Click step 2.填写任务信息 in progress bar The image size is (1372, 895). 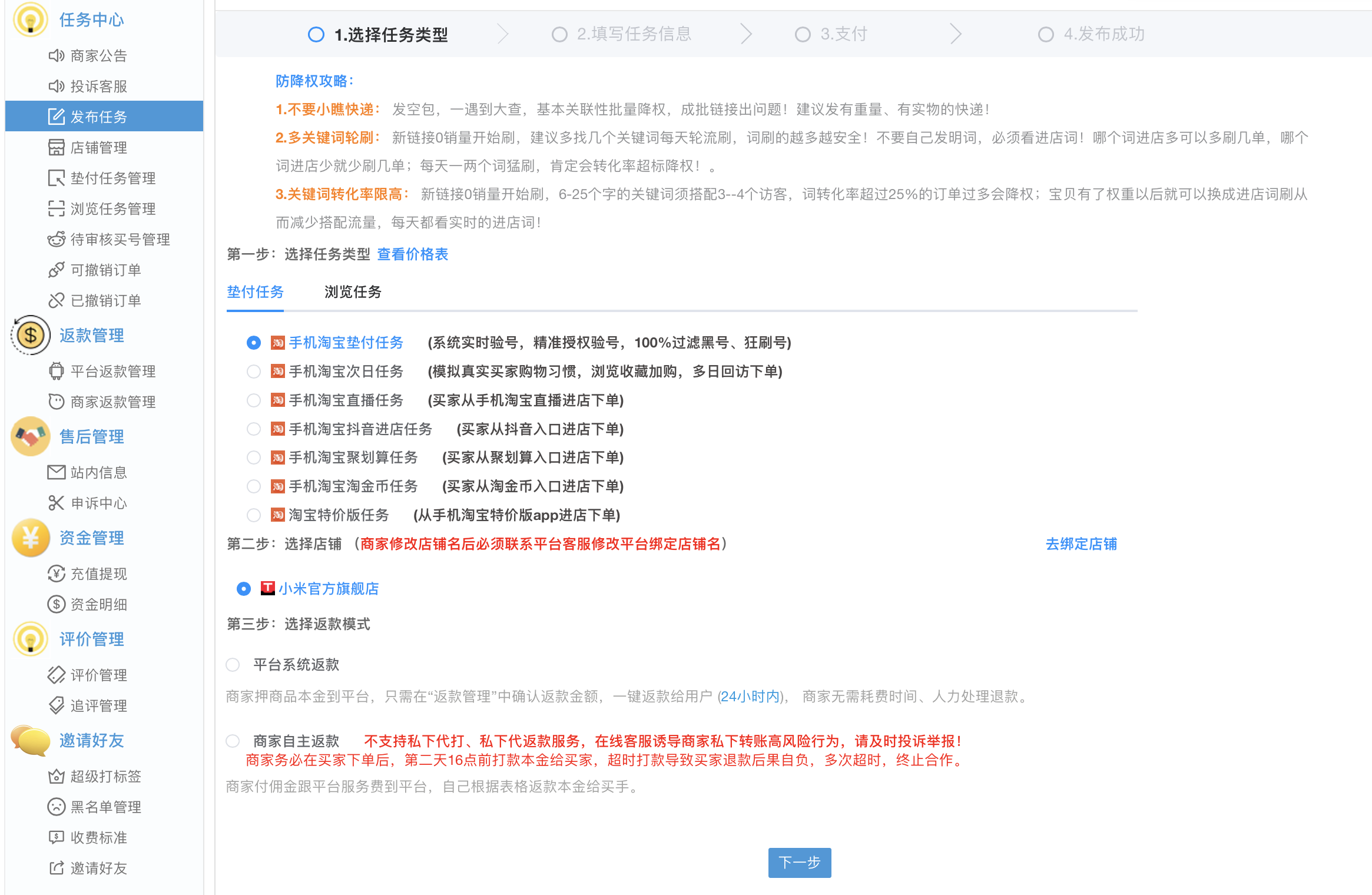(622, 34)
